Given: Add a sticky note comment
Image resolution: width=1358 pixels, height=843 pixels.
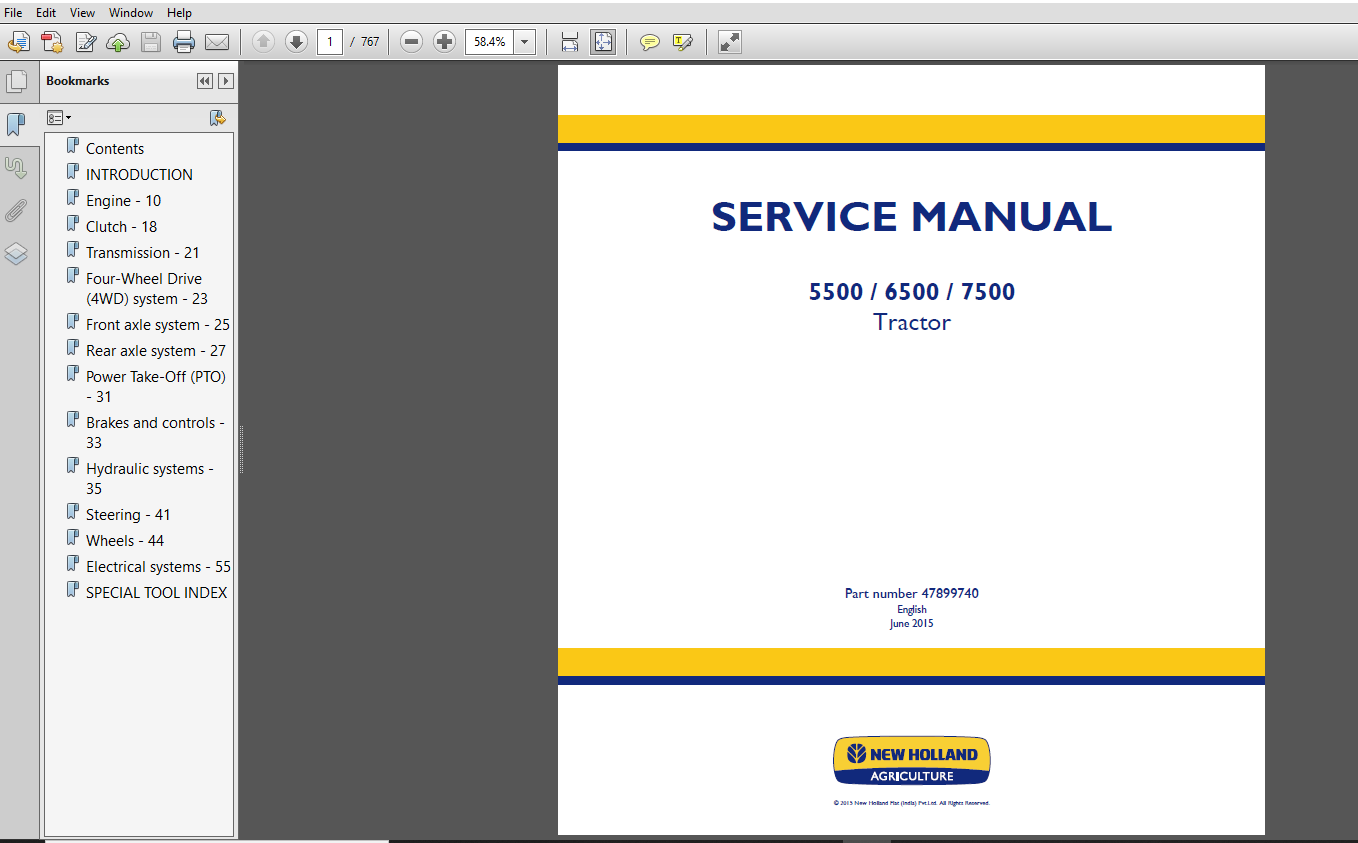Looking at the screenshot, I should pyautogui.click(x=650, y=42).
